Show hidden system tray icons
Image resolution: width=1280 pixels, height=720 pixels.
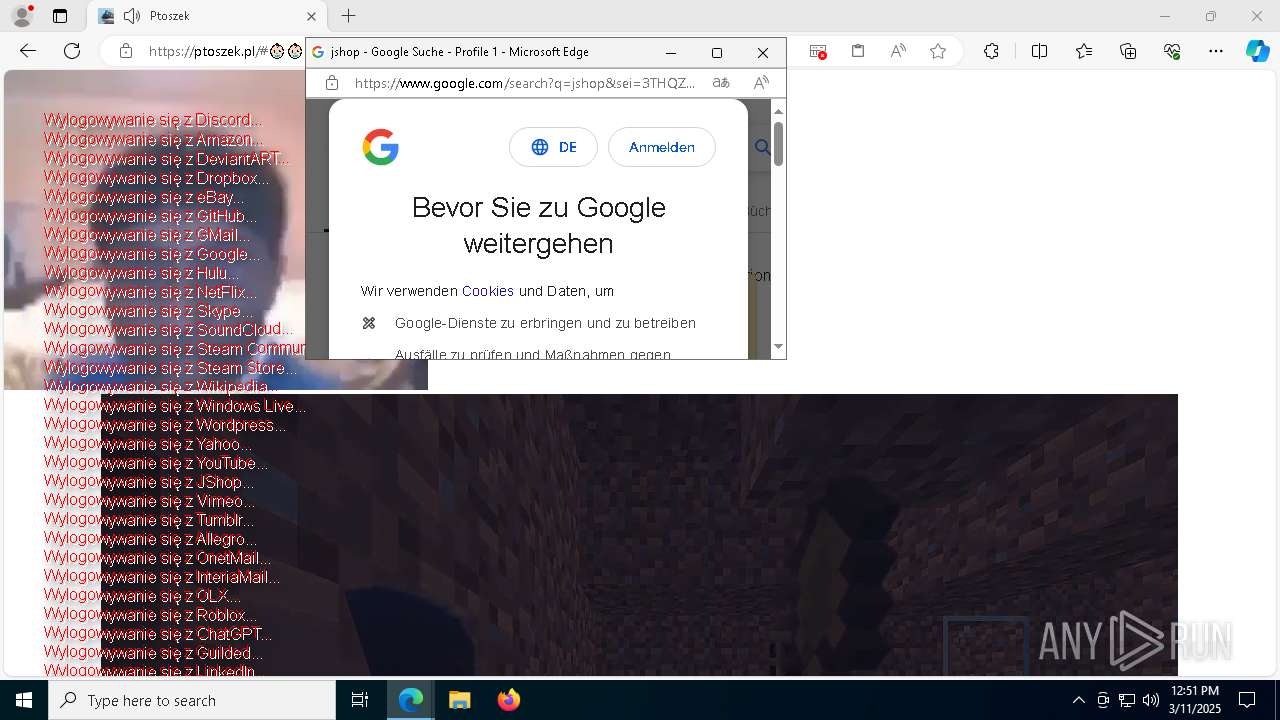click(x=1078, y=700)
